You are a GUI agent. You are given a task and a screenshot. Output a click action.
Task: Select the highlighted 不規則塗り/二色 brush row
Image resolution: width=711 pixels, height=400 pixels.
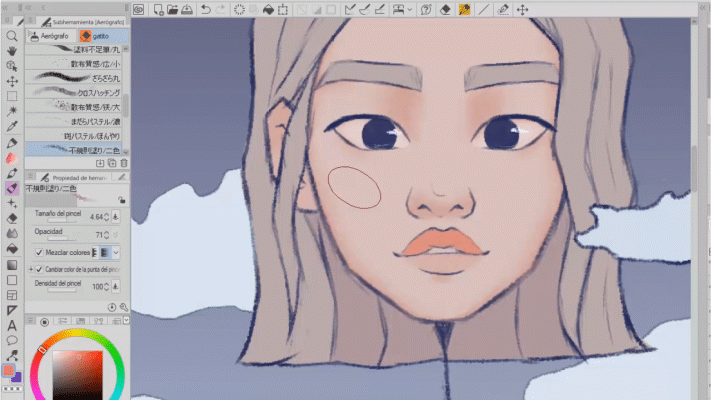(x=73, y=149)
